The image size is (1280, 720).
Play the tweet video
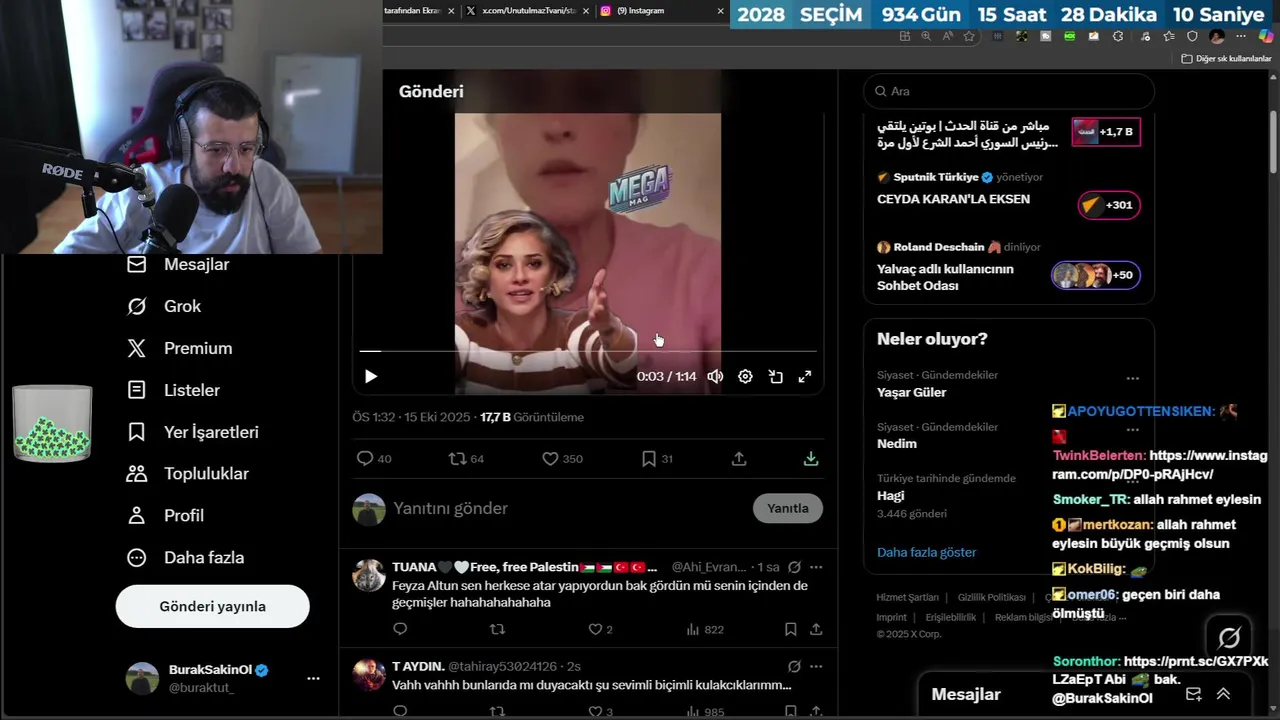(x=371, y=377)
